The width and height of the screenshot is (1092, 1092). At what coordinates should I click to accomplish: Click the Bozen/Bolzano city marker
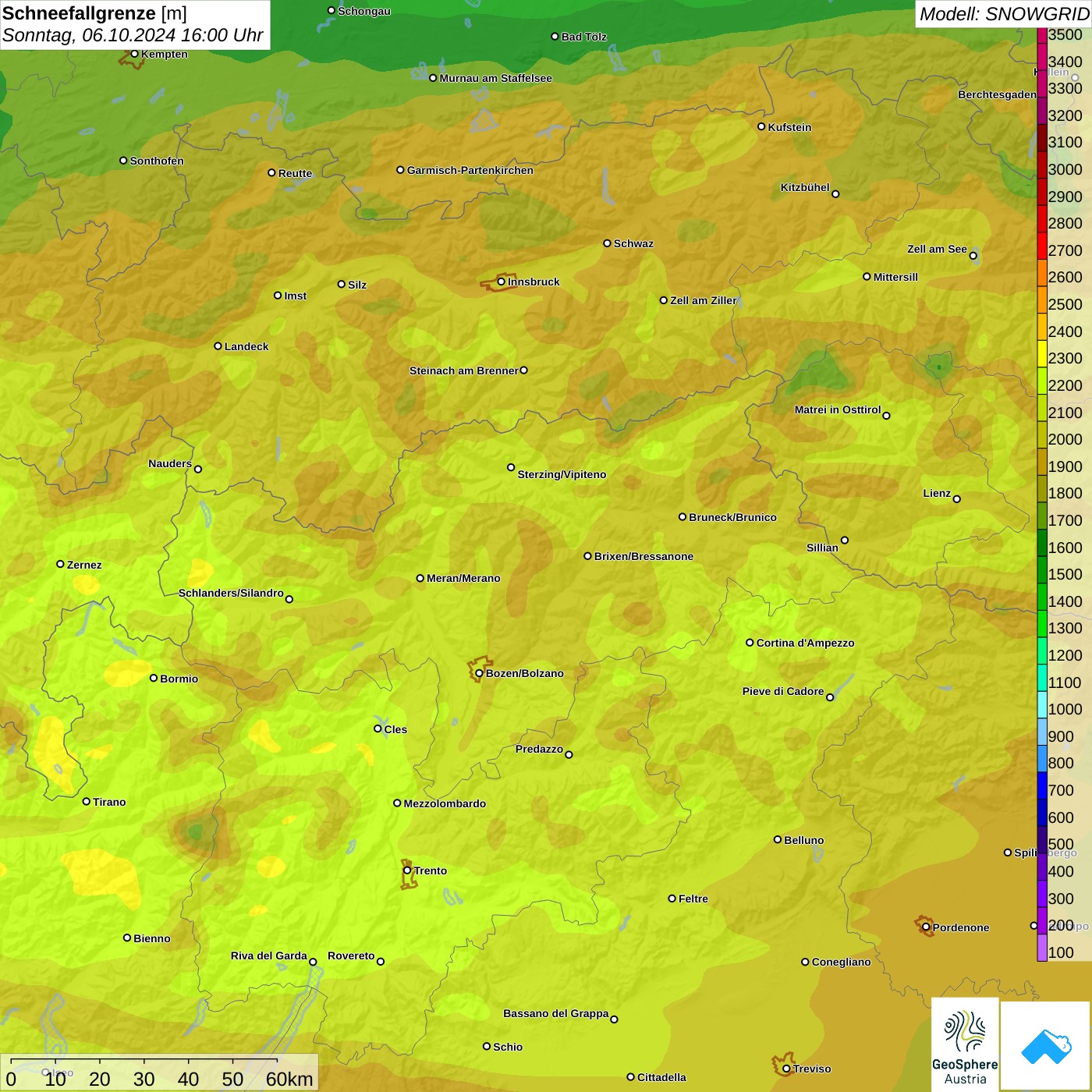[480, 673]
